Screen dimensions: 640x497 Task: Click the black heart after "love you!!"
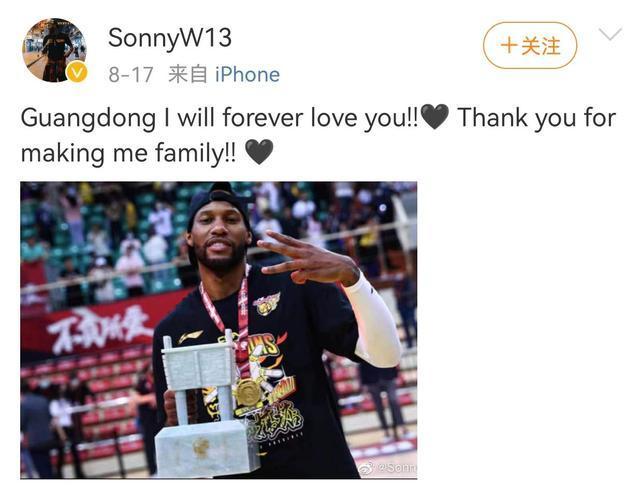pyautogui.click(x=435, y=117)
